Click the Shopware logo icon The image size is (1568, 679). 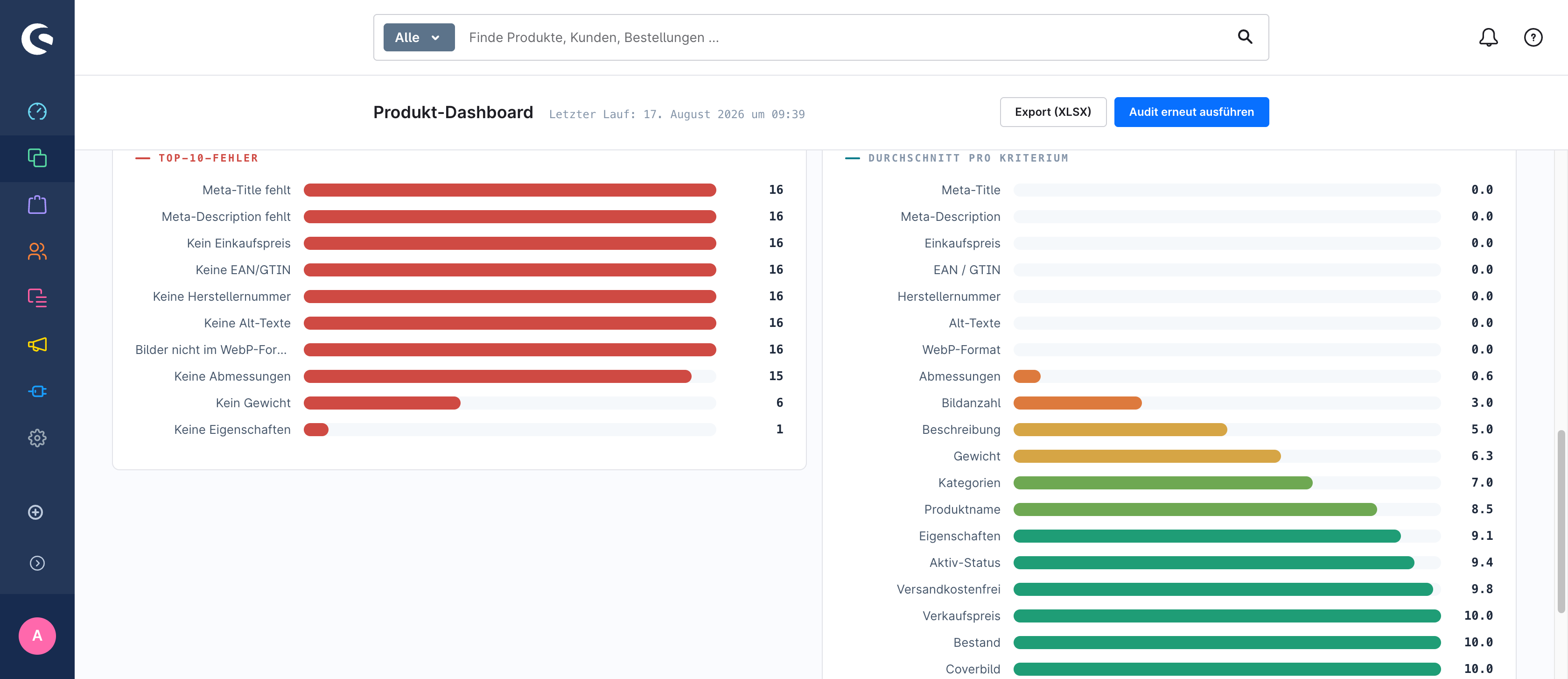(x=37, y=38)
